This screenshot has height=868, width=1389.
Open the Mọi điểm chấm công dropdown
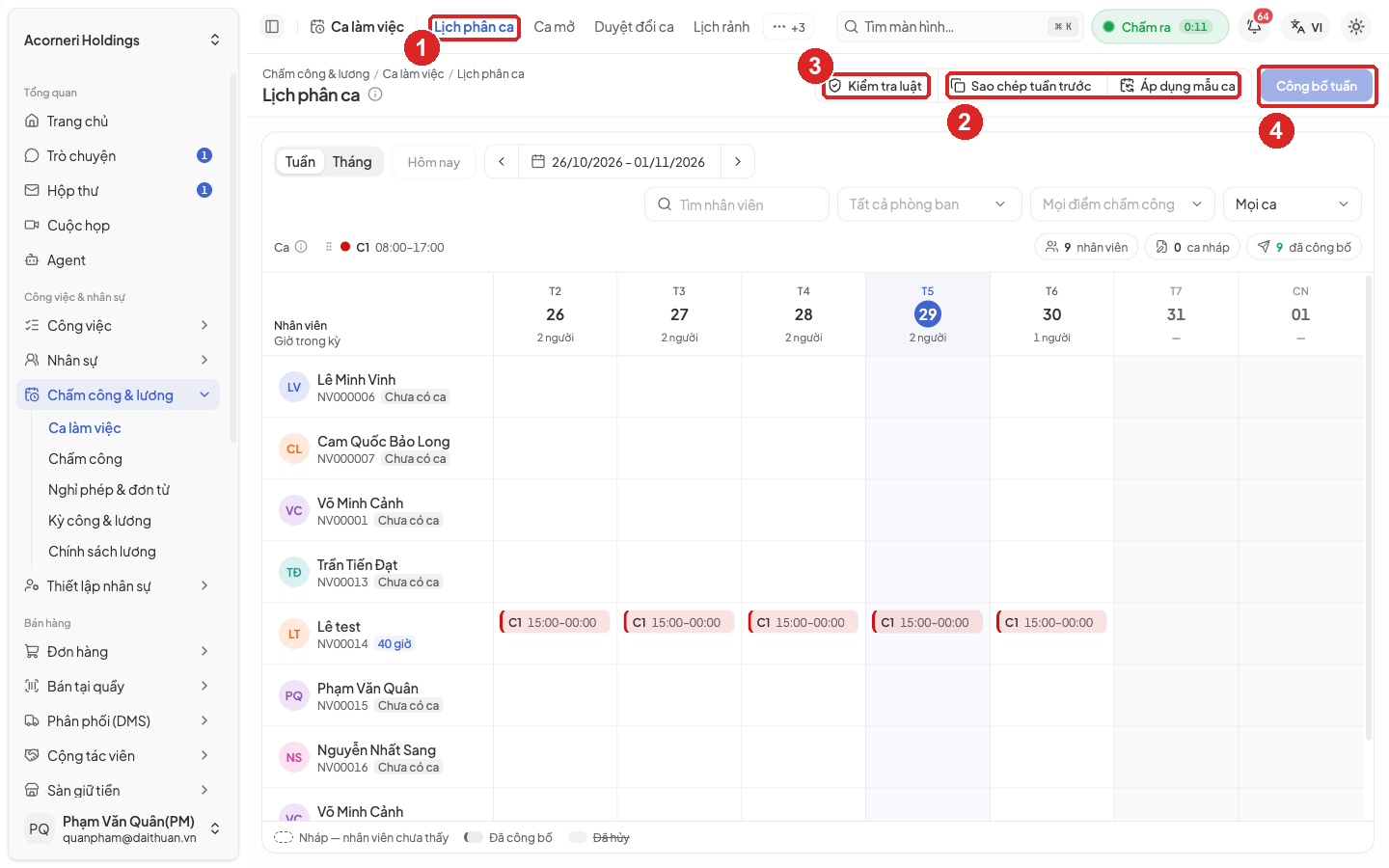(x=1122, y=204)
